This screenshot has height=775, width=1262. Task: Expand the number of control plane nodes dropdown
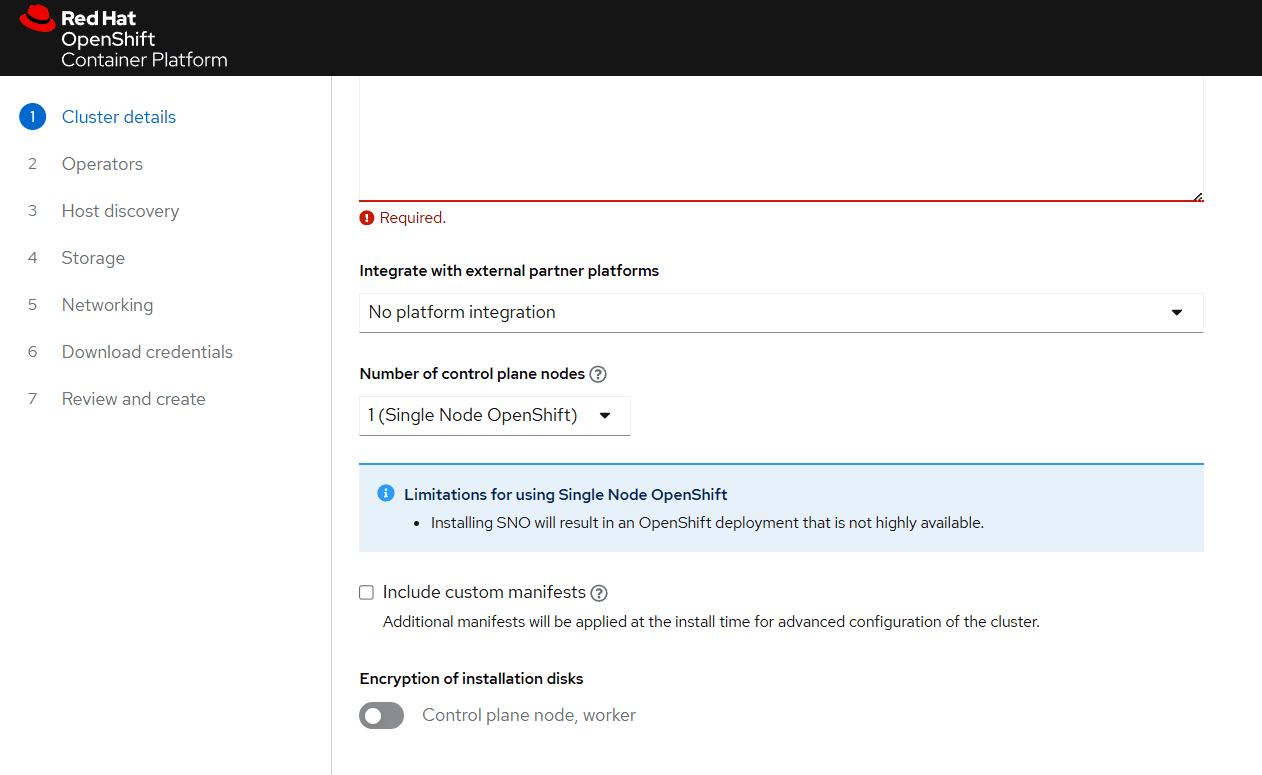[494, 415]
